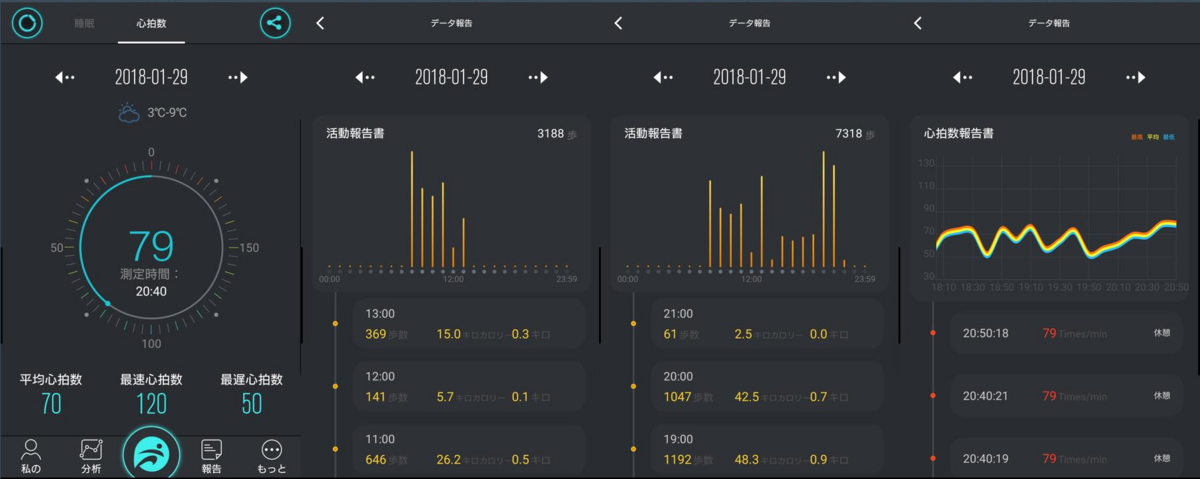
Task: Select the 心拍数 tab
Action: [151, 22]
